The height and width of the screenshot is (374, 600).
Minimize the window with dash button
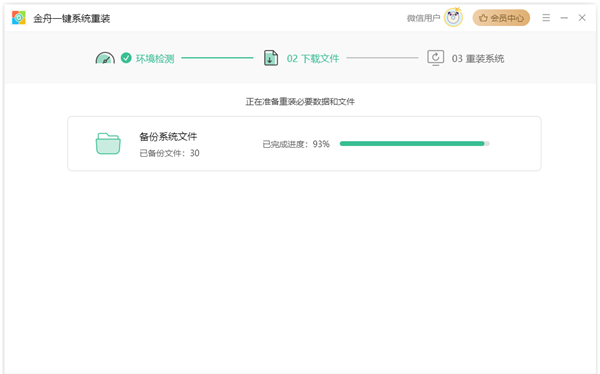click(564, 18)
